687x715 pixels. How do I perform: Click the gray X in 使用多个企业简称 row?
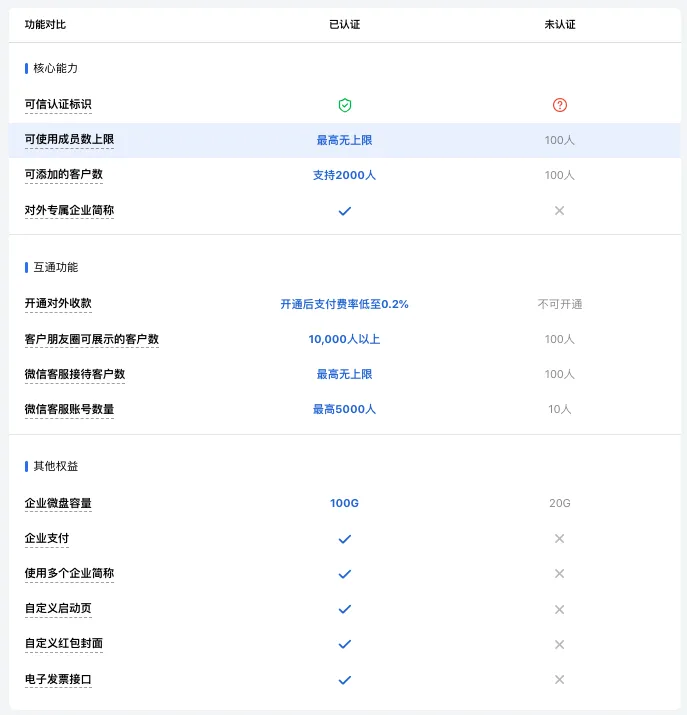559,574
